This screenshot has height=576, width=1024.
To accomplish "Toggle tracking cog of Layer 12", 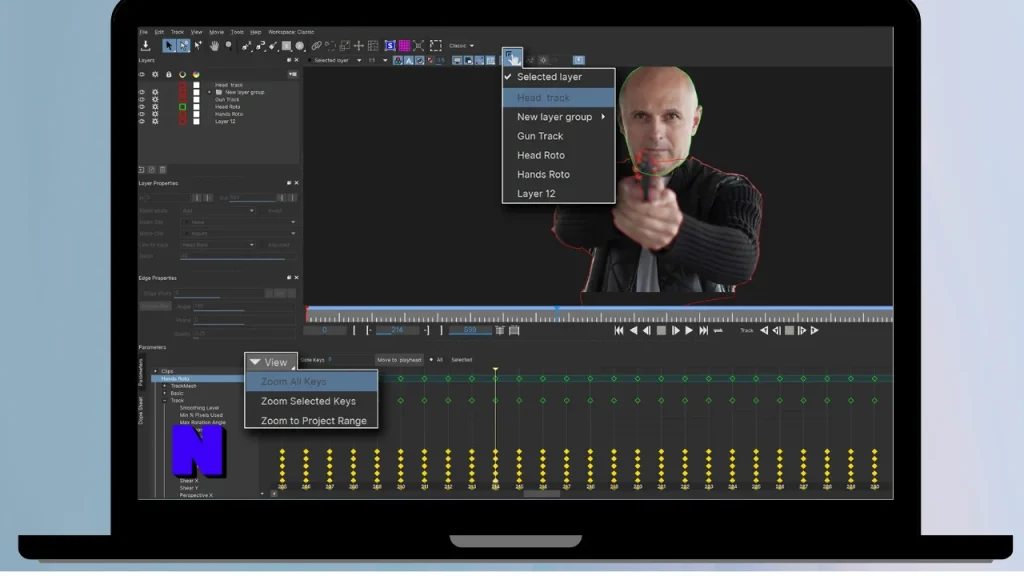I will tap(155, 121).
